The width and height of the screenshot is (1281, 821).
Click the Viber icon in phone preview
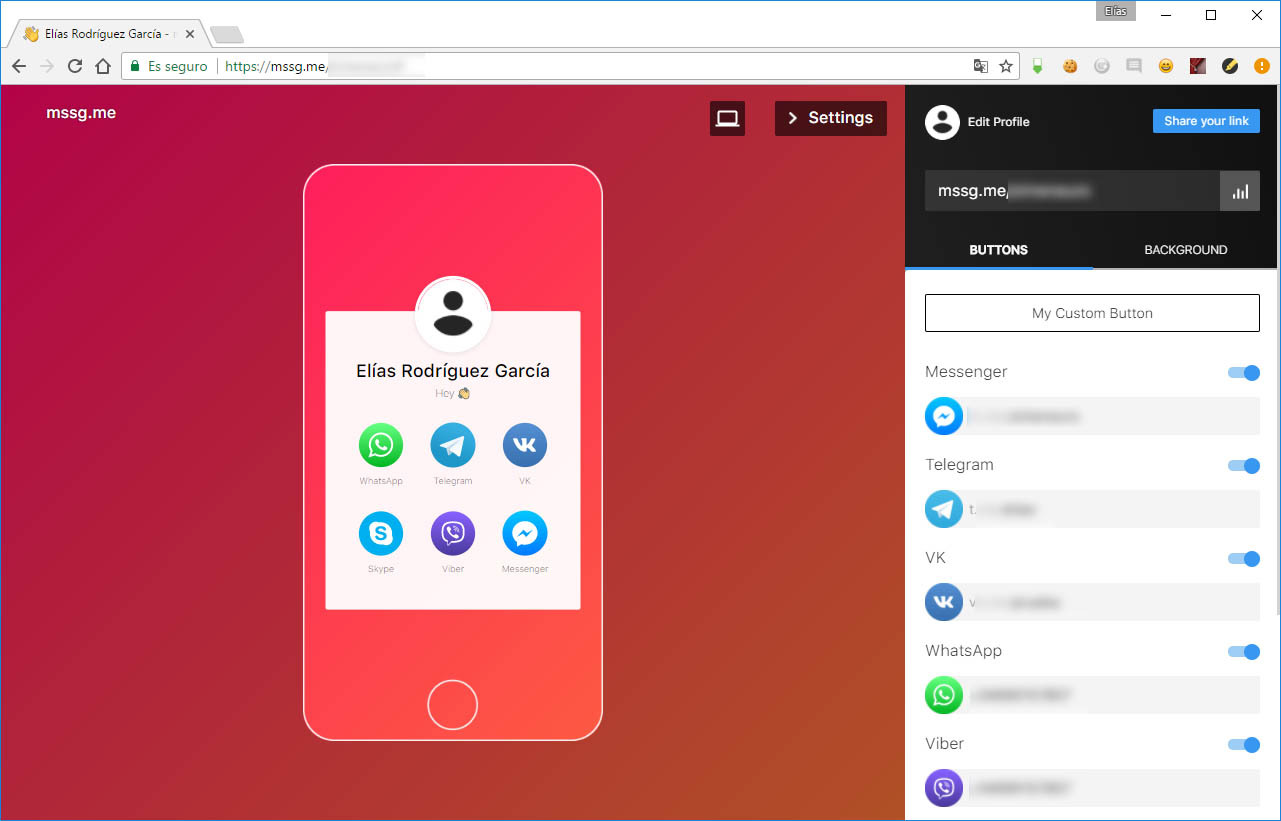point(453,533)
